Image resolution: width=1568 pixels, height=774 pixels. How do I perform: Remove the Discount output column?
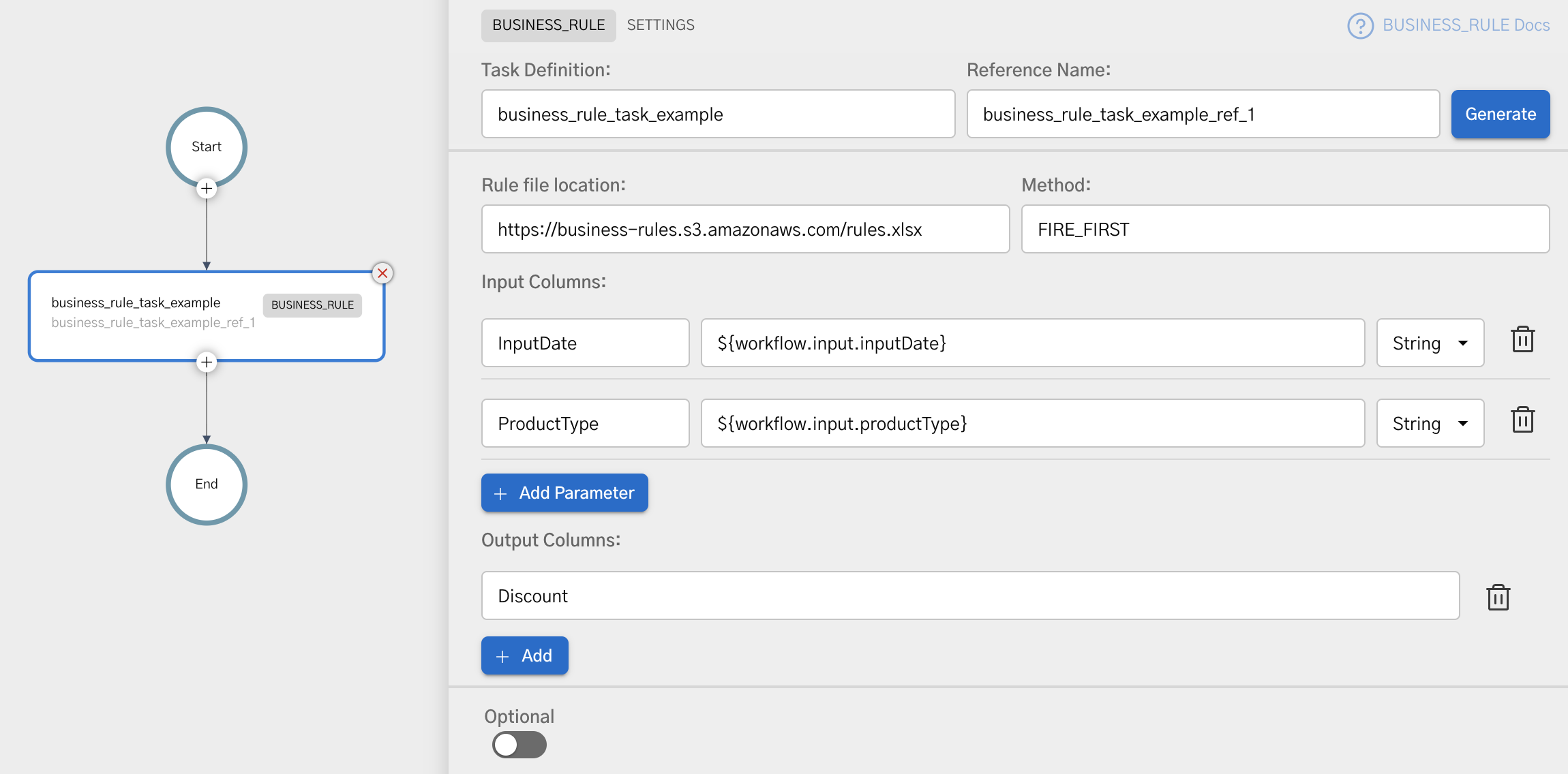coord(1498,598)
